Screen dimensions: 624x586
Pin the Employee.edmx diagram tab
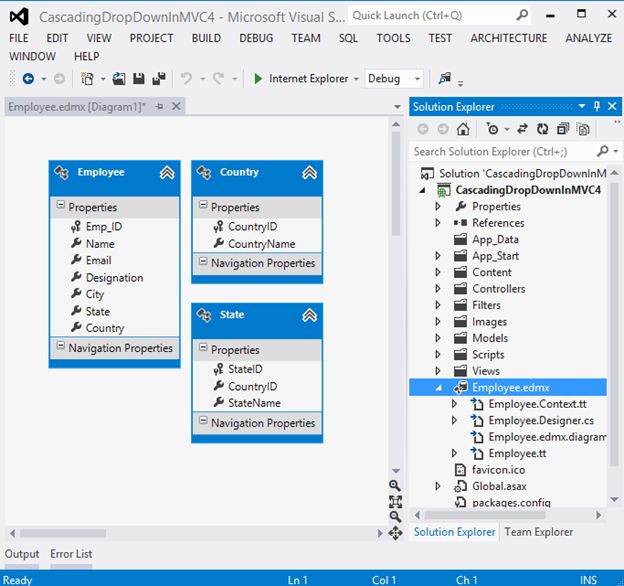pos(159,107)
